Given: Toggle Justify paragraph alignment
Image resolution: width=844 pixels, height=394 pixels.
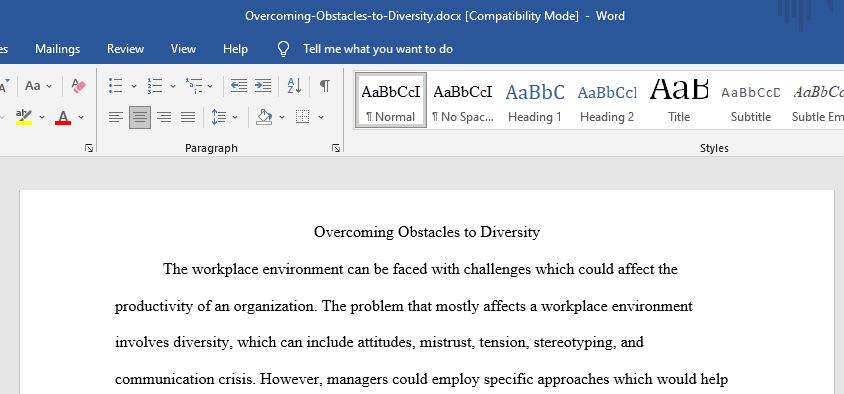Looking at the screenshot, I should (188, 117).
